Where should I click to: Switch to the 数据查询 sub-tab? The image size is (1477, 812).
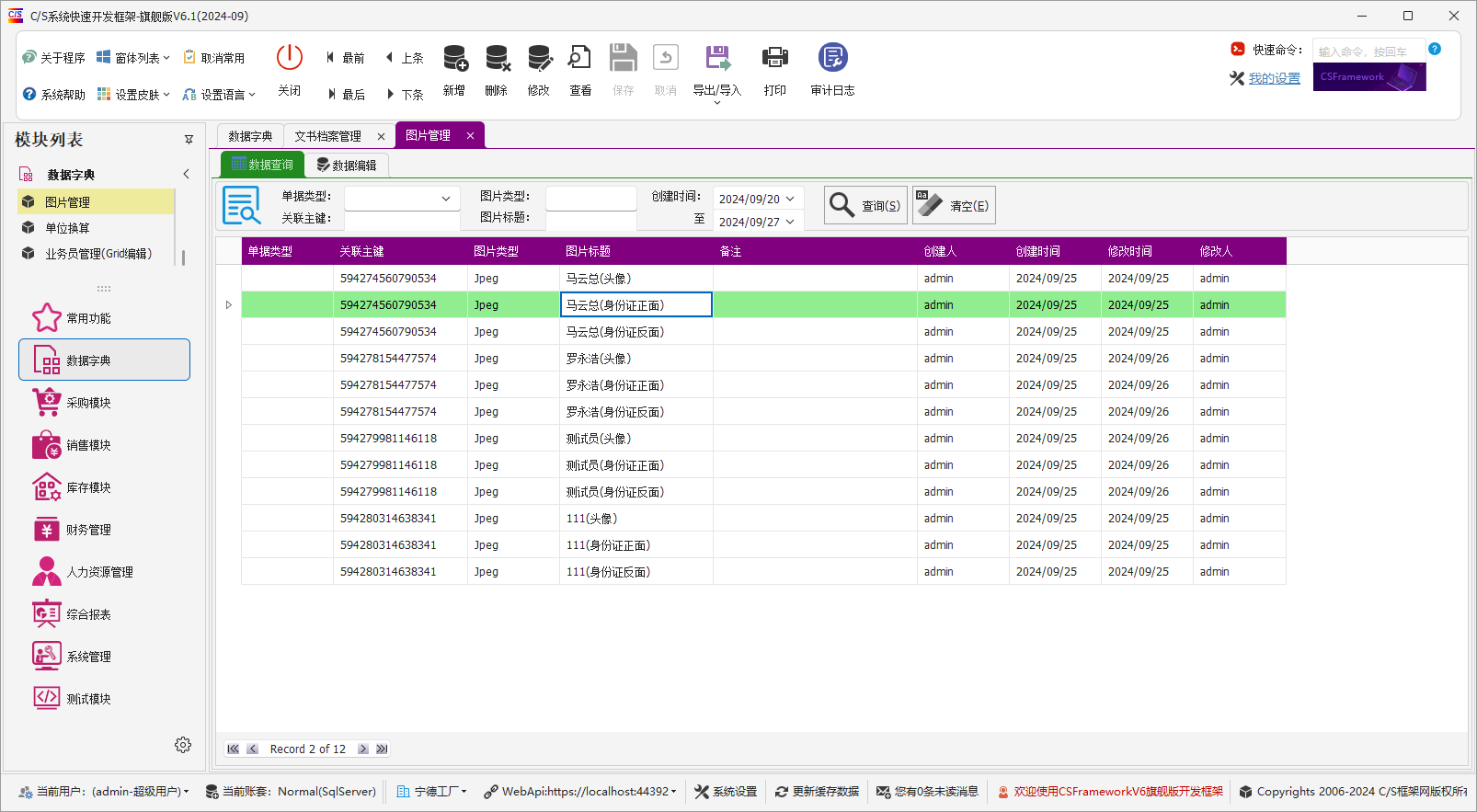pos(262,165)
